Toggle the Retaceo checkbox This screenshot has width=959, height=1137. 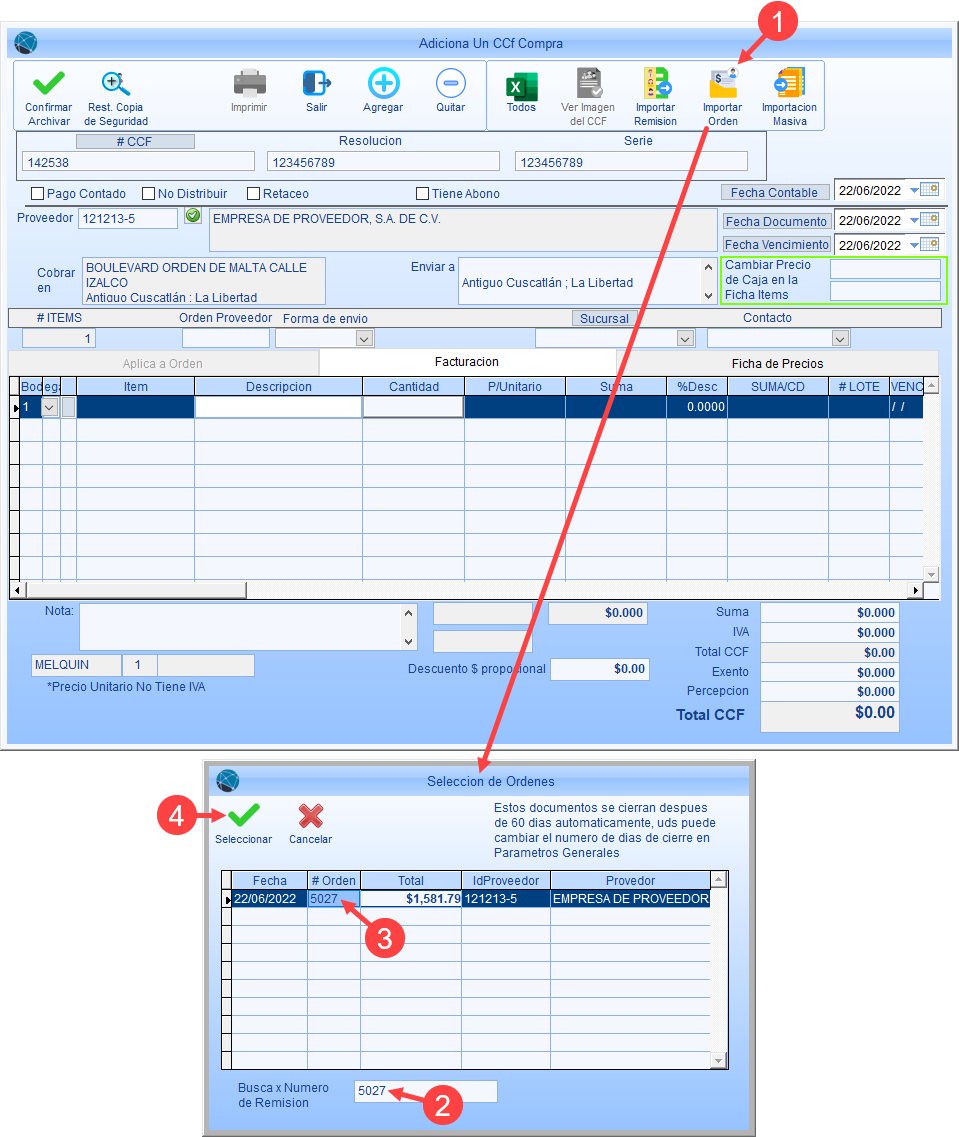254,194
